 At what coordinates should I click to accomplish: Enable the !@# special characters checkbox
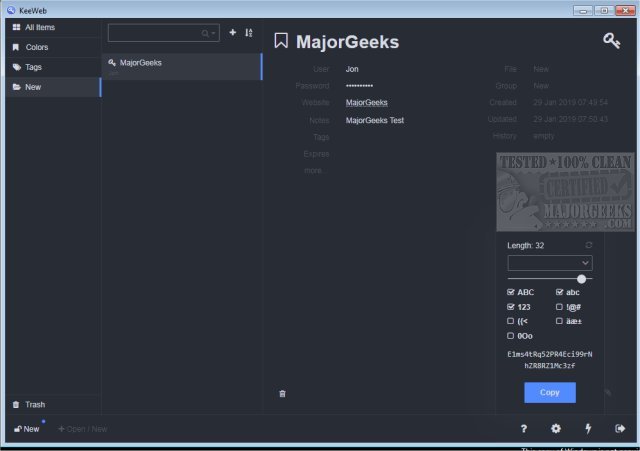[x=559, y=307]
